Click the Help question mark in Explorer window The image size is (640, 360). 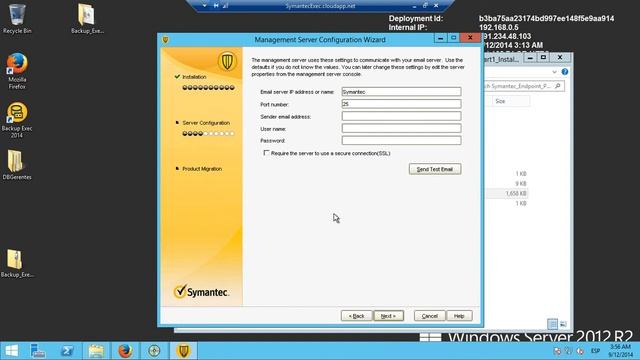click(x=564, y=72)
